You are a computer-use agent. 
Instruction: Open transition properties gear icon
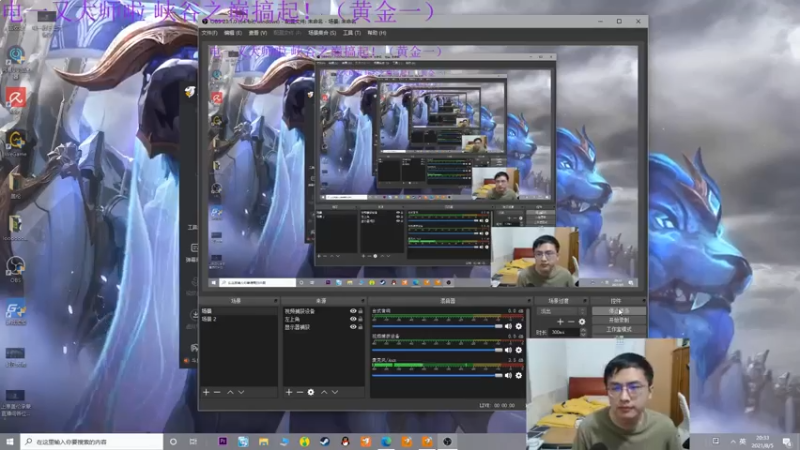click(x=582, y=321)
